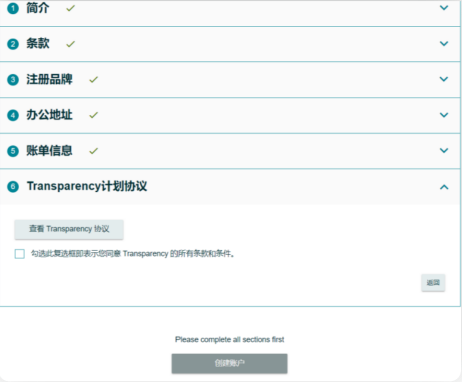462x382 pixels.
Task: Open the 注册品牌 section title
Action: (49, 79)
